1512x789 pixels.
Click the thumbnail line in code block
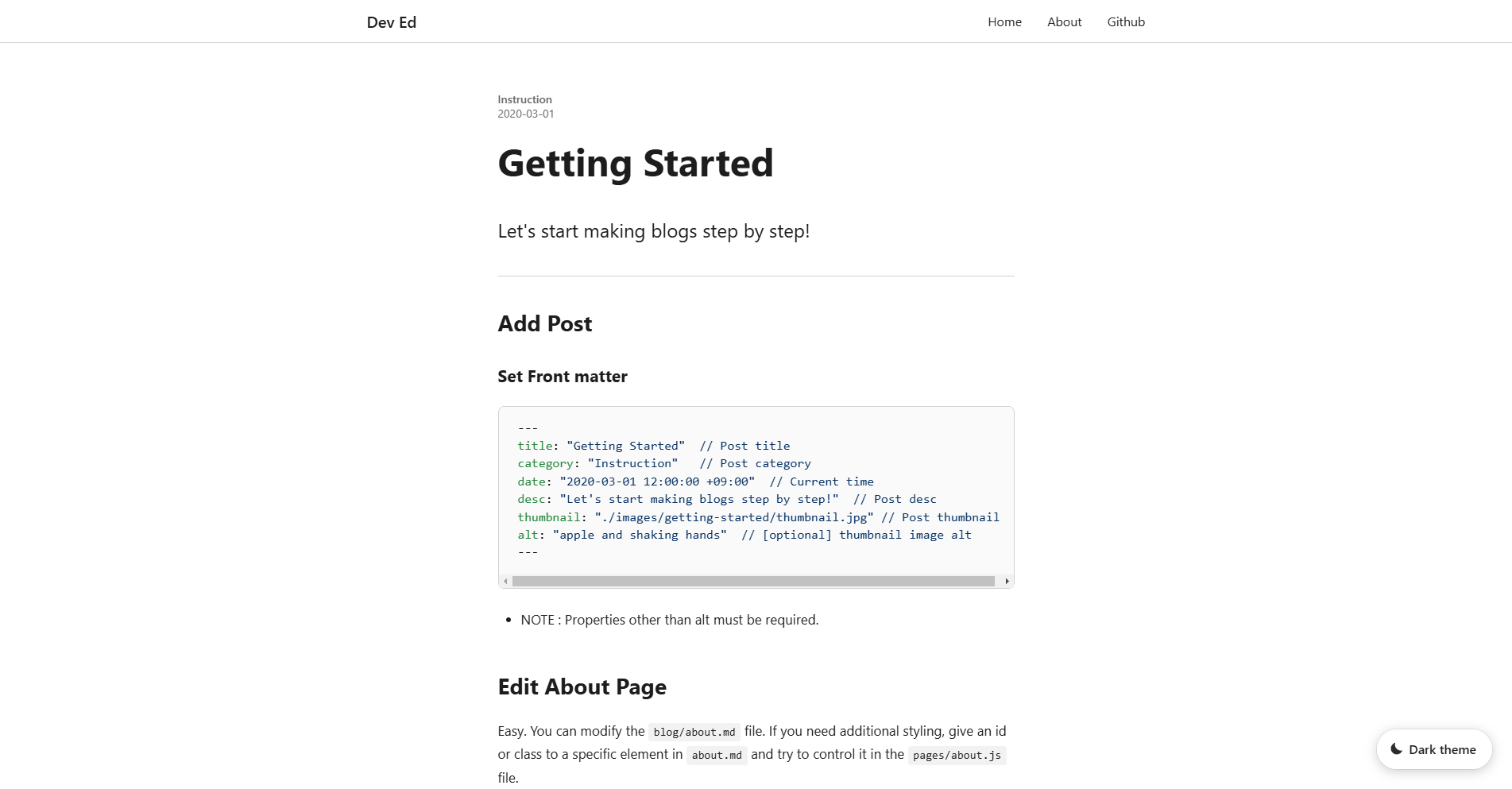pyautogui.click(x=758, y=517)
